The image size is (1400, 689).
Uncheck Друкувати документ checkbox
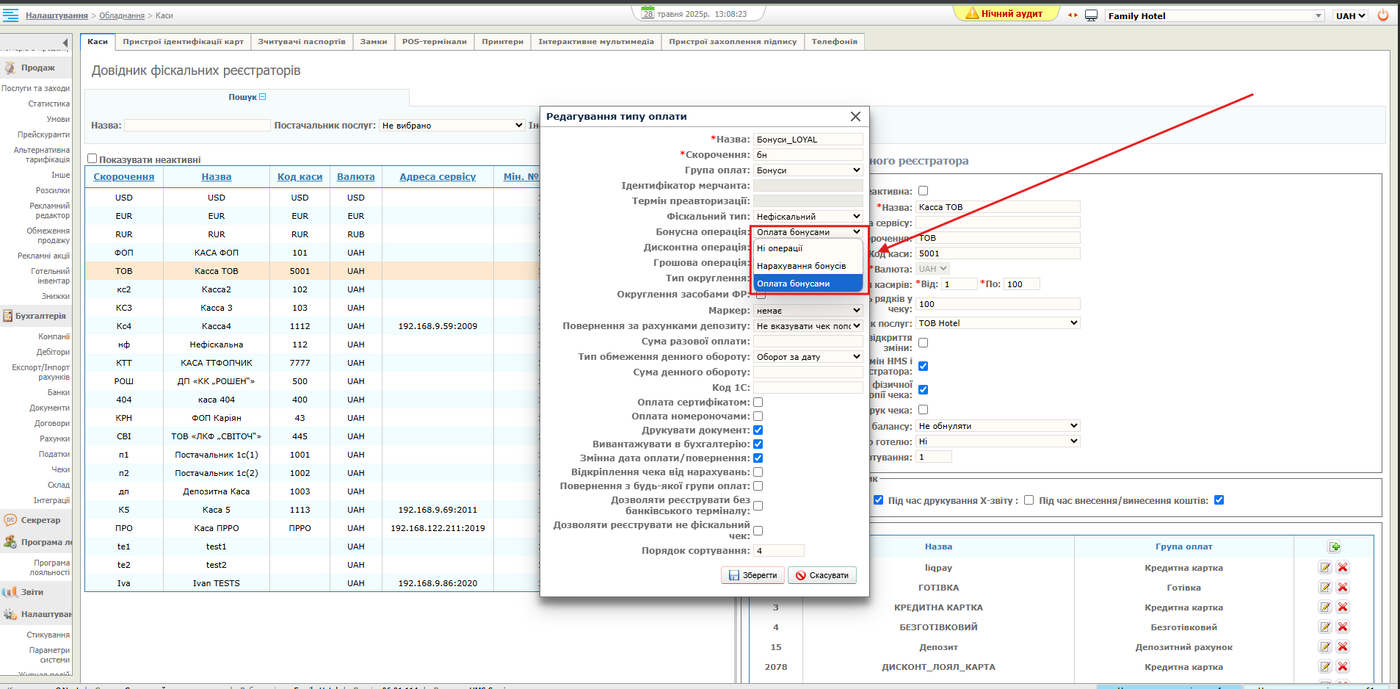coord(758,430)
